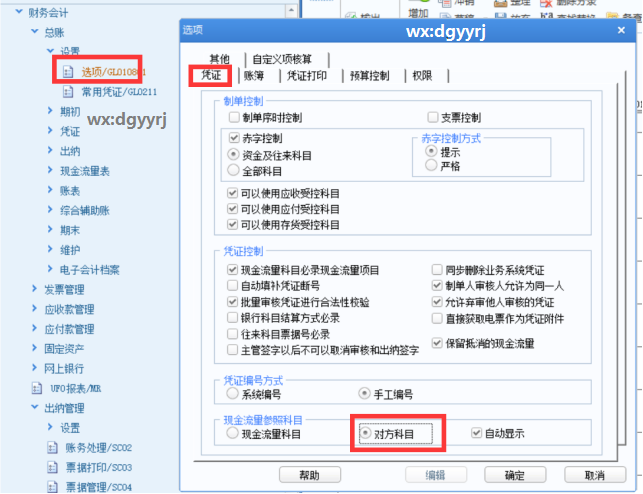643x494 pixels.
Task: Click the 确定 button
Action: pyautogui.click(x=514, y=475)
